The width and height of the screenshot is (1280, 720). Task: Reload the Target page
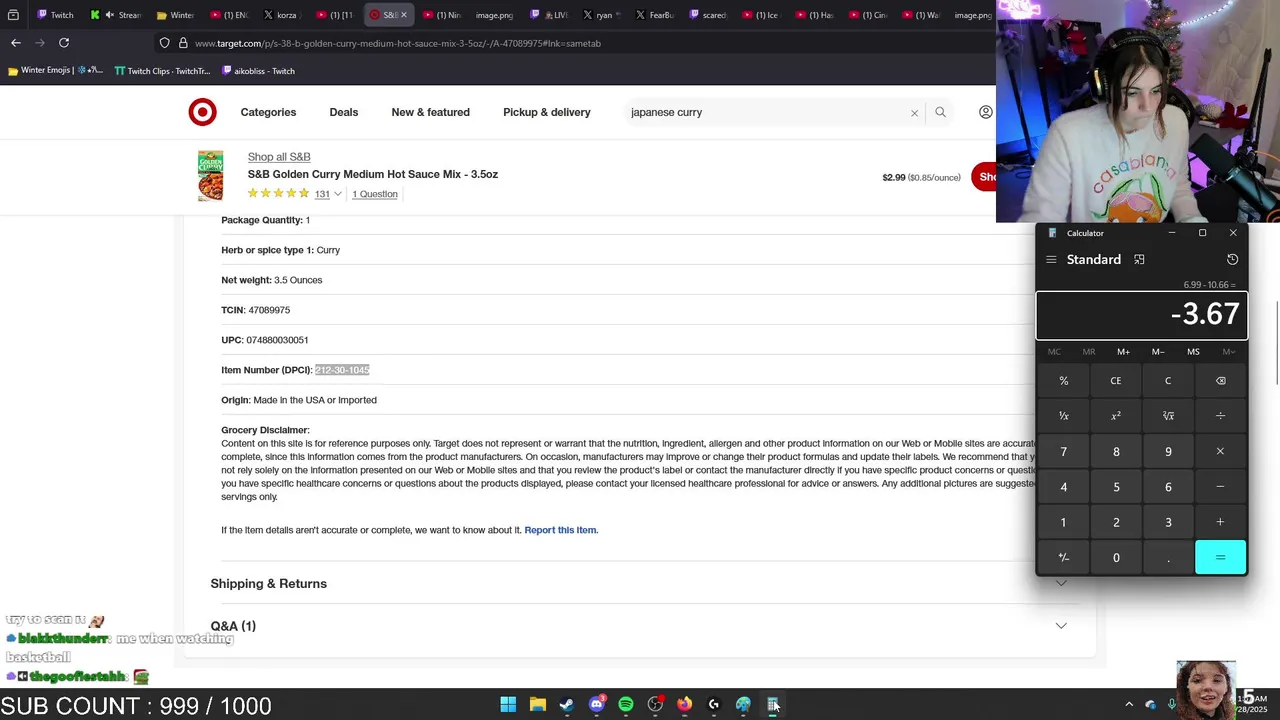pyautogui.click(x=64, y=43)
